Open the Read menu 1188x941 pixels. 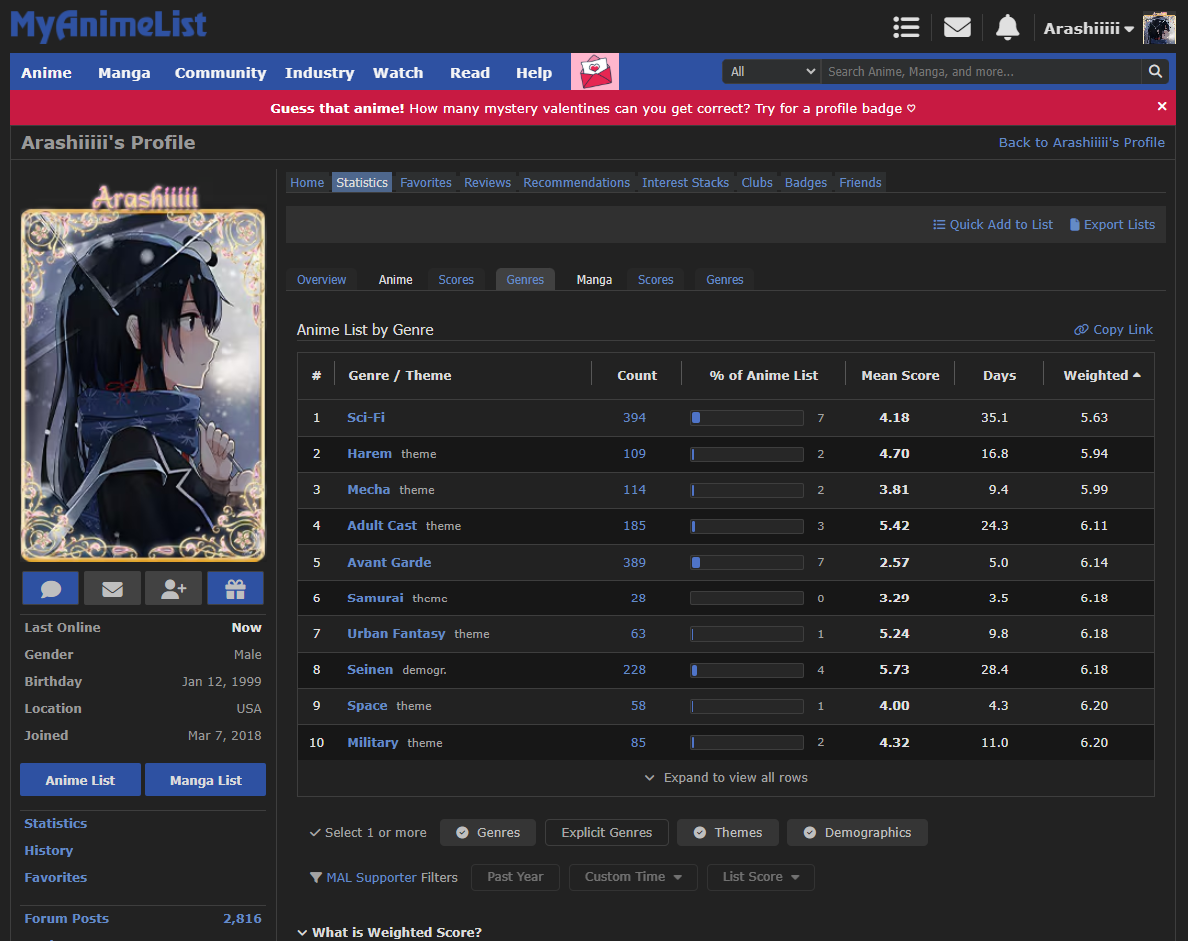click(x=470, y=73)
